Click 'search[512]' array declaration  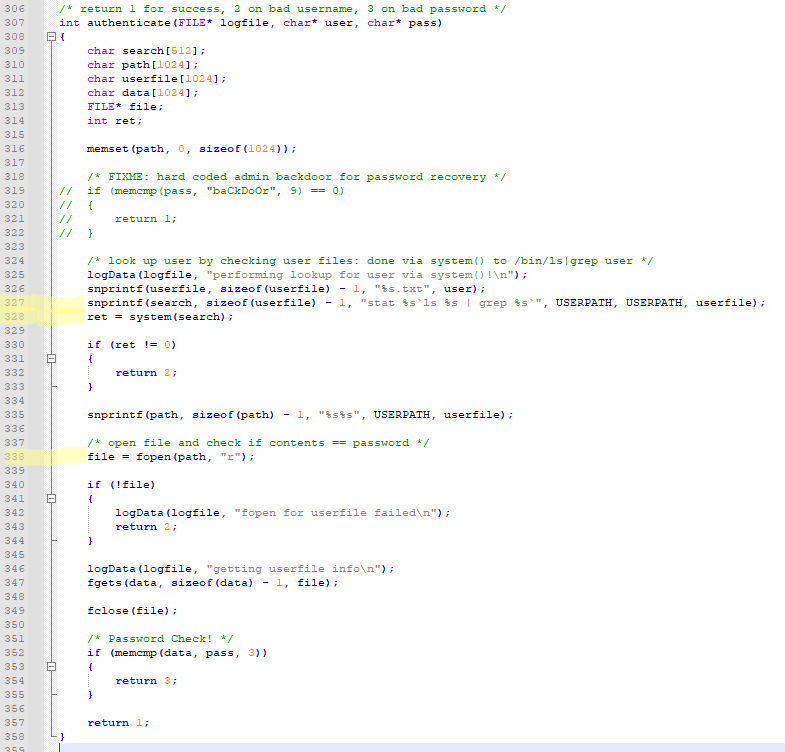pos(164,51)
